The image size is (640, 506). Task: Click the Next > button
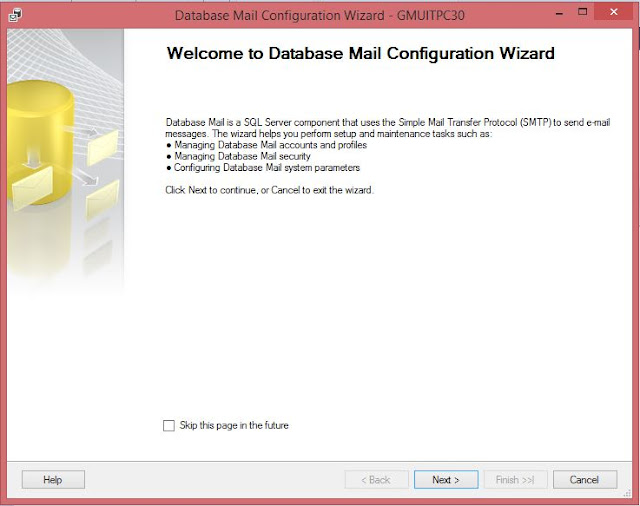pos(446,479)
